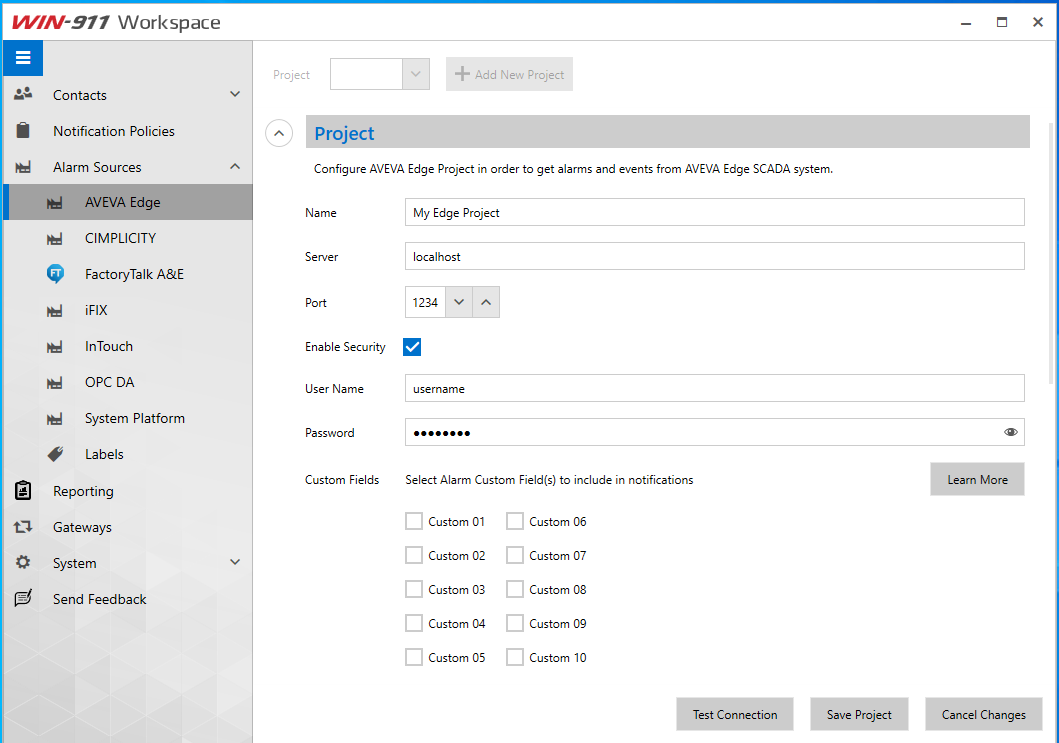Click the System gear icon
This screenshot has width=1059, height=743.
coord(23,562)
